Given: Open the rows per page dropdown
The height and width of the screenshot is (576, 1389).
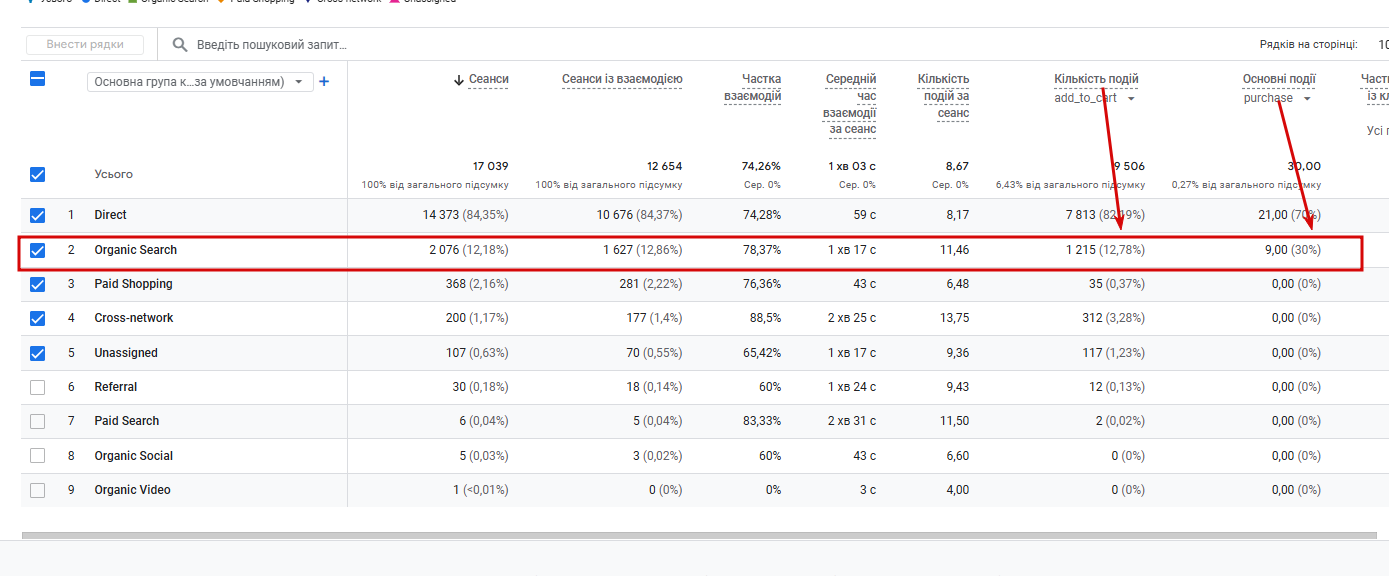Looking at the screenshot, I should point(1382,45).
